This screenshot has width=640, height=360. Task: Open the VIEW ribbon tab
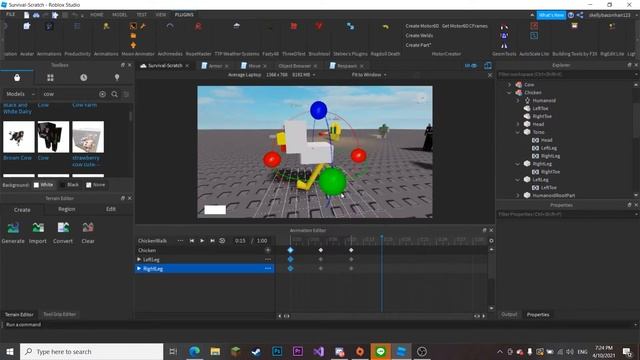[161, 15]
